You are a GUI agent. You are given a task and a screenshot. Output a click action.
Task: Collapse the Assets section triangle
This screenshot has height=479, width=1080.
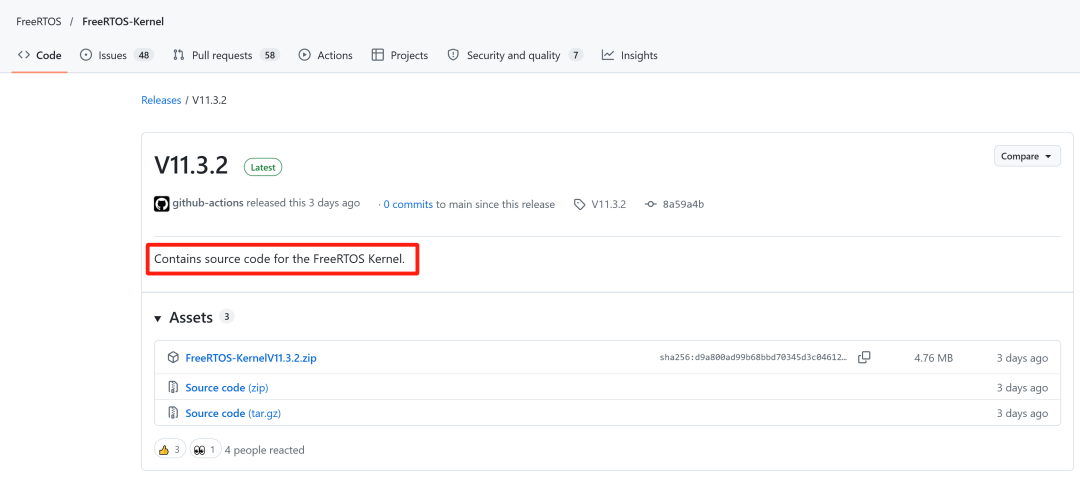(158, 318)
